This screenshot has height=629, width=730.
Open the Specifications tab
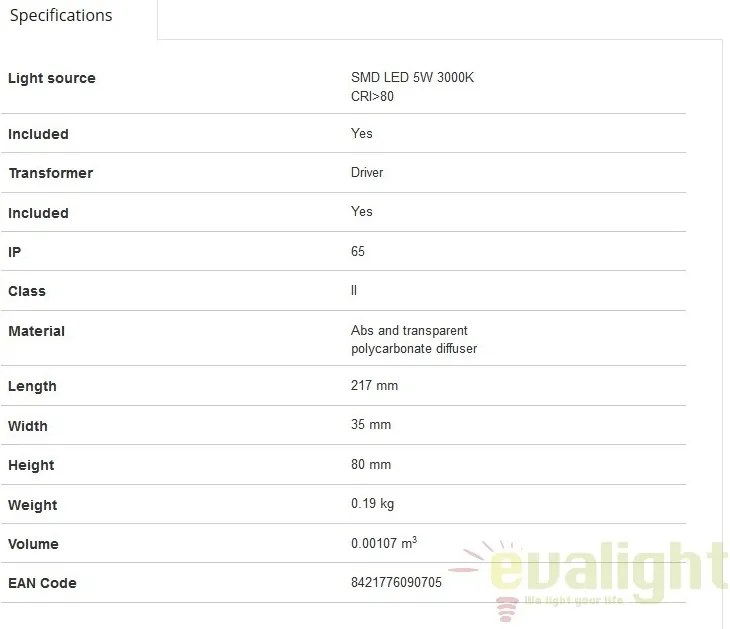click(61, 15)
